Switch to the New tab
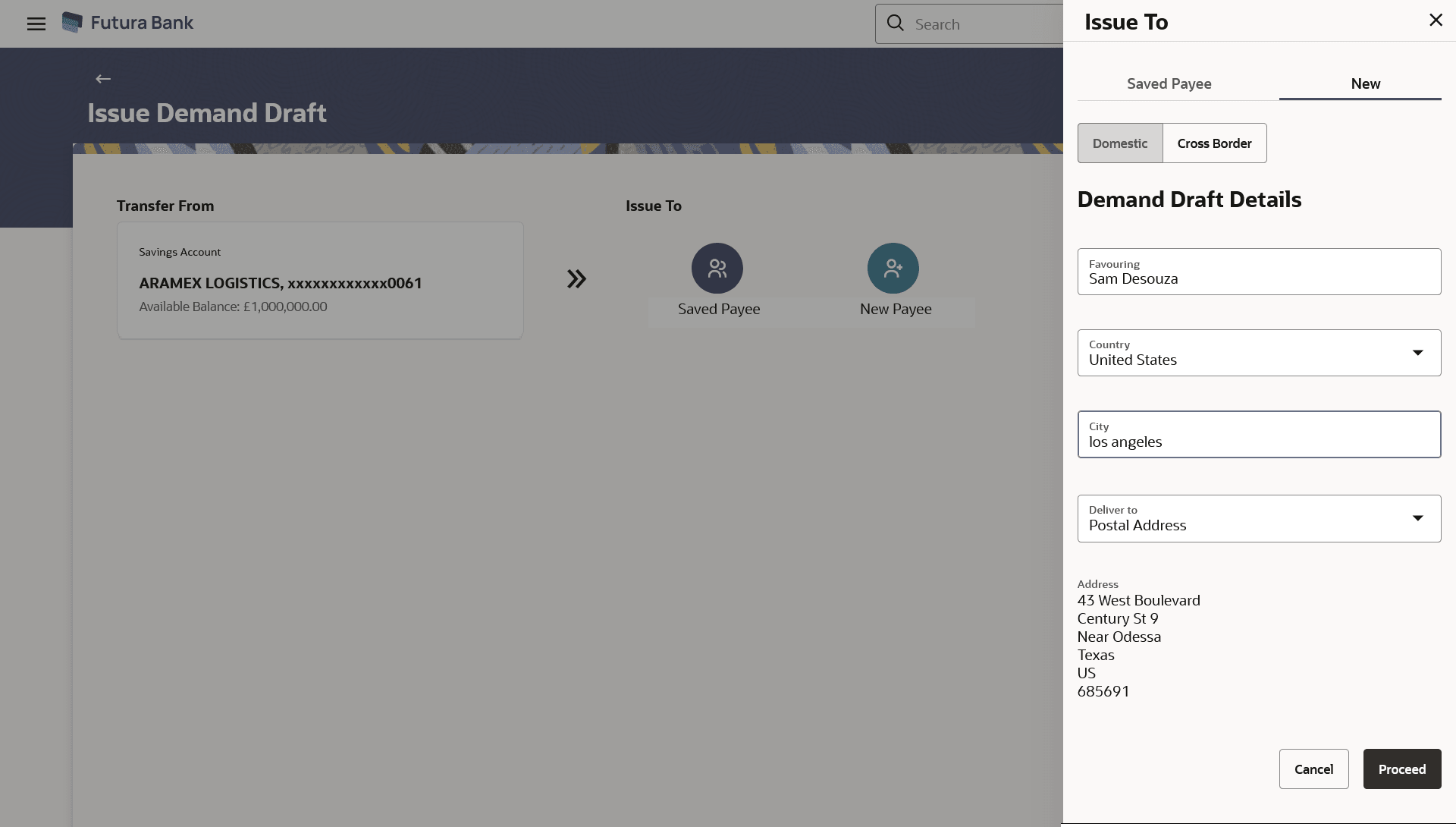 point(1365,84)
